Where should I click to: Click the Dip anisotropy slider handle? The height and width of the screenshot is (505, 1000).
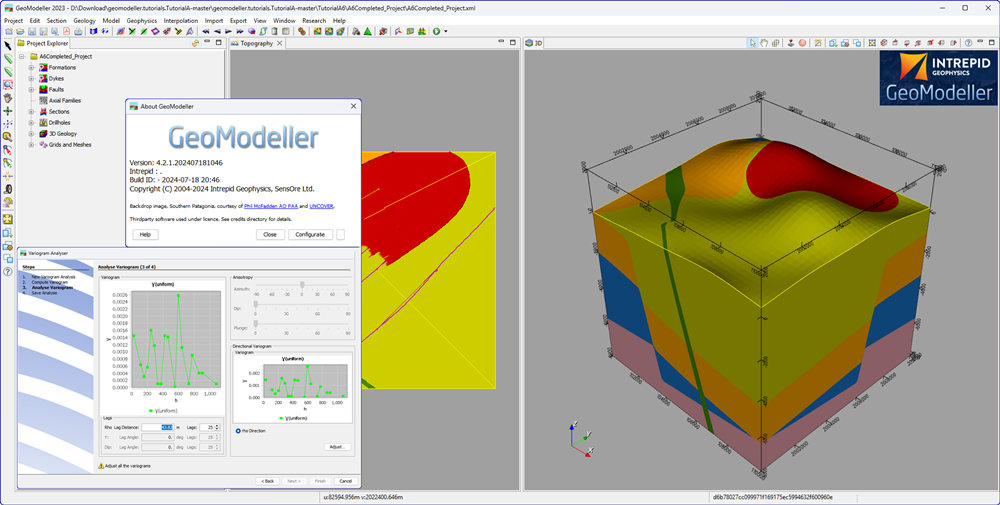(x=256, y=304)
